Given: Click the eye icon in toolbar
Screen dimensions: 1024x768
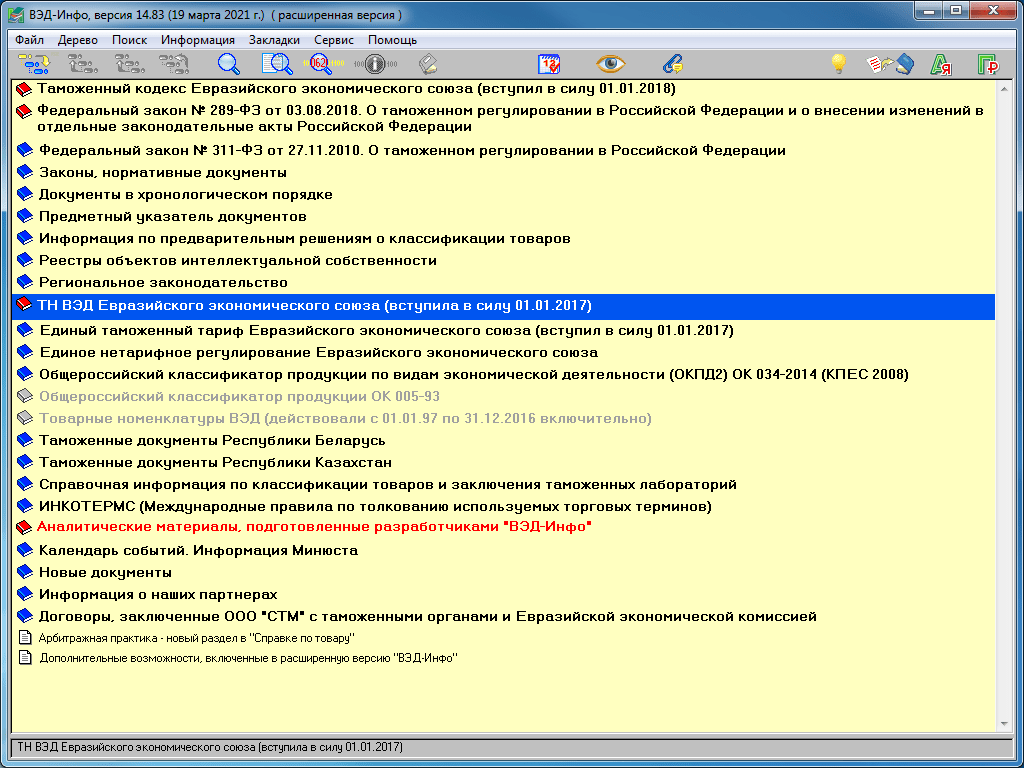Looking at the screenshot, I should click(610, 64).
